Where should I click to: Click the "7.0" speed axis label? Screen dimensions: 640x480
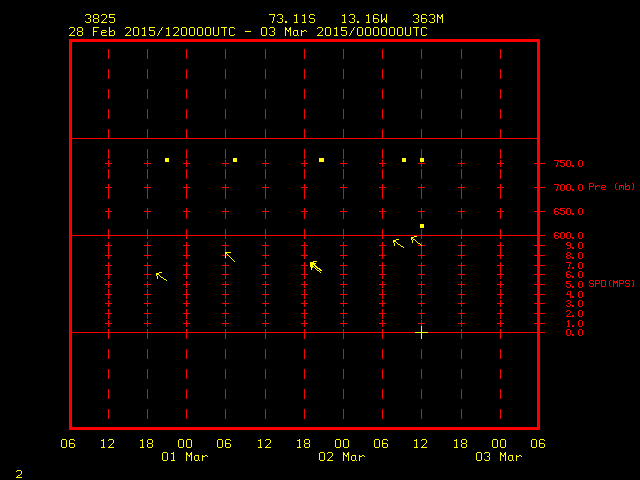tap(575, 266)
